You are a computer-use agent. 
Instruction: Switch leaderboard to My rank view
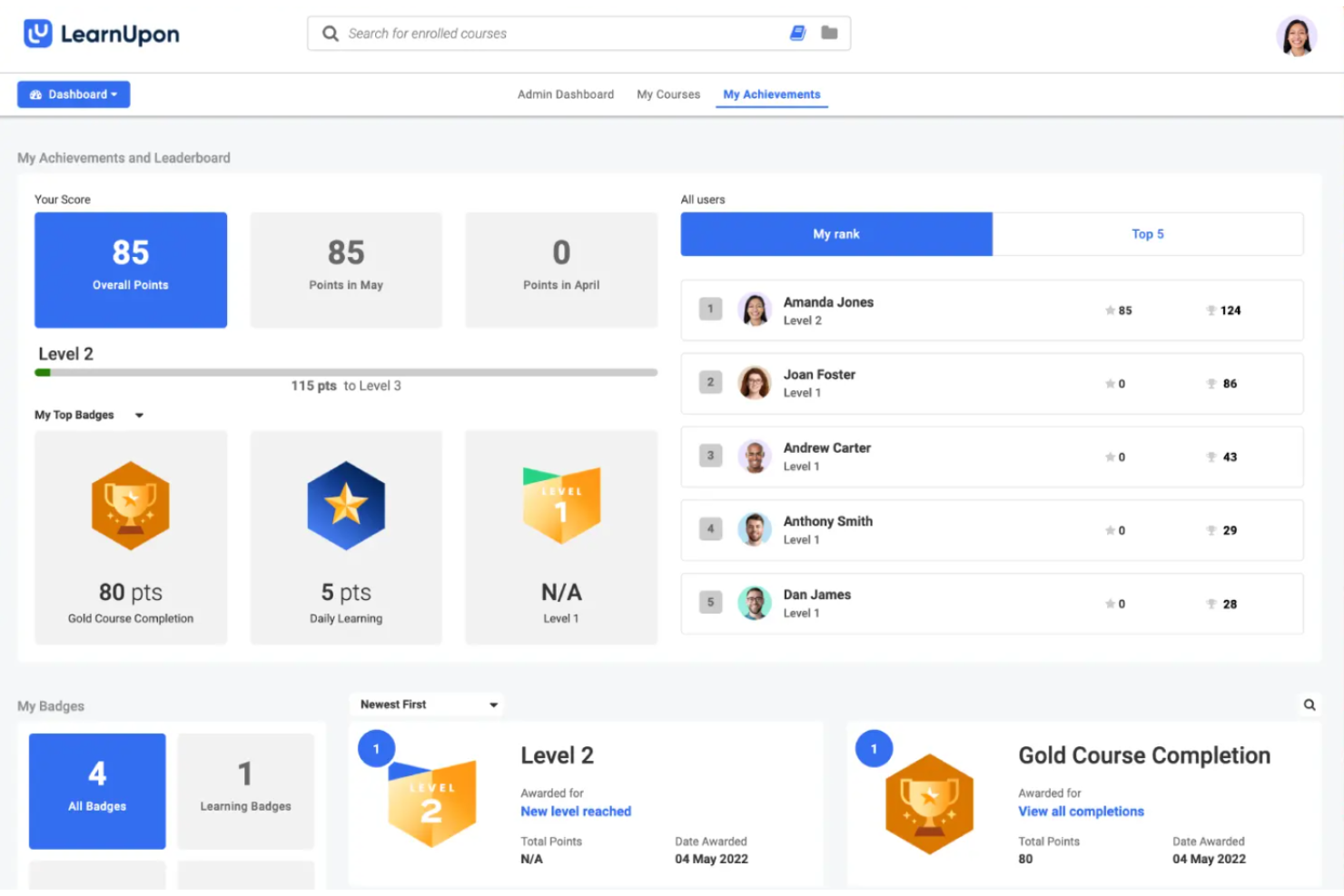click(835, 233)
